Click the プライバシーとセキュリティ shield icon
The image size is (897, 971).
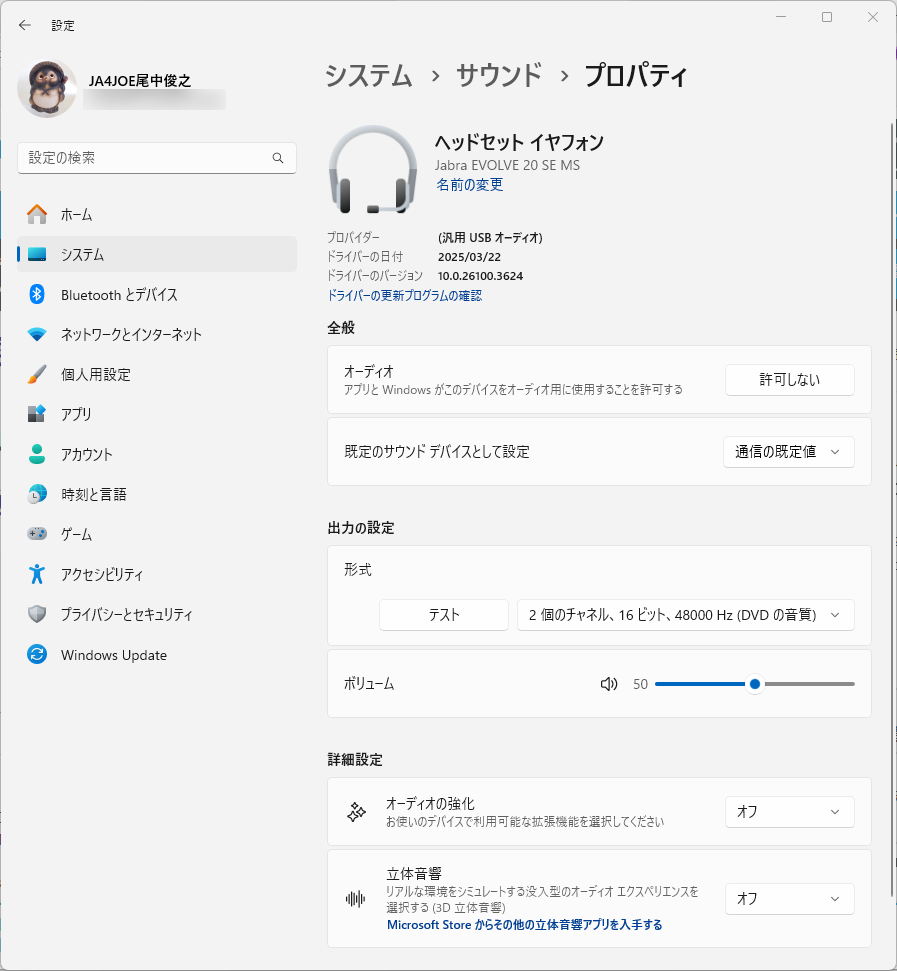(37, 614)
